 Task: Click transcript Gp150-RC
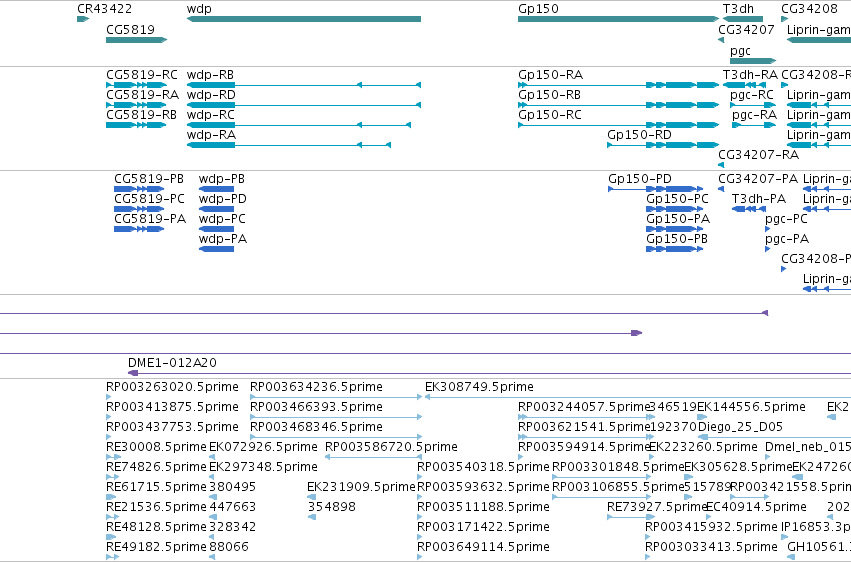(619, 125)
